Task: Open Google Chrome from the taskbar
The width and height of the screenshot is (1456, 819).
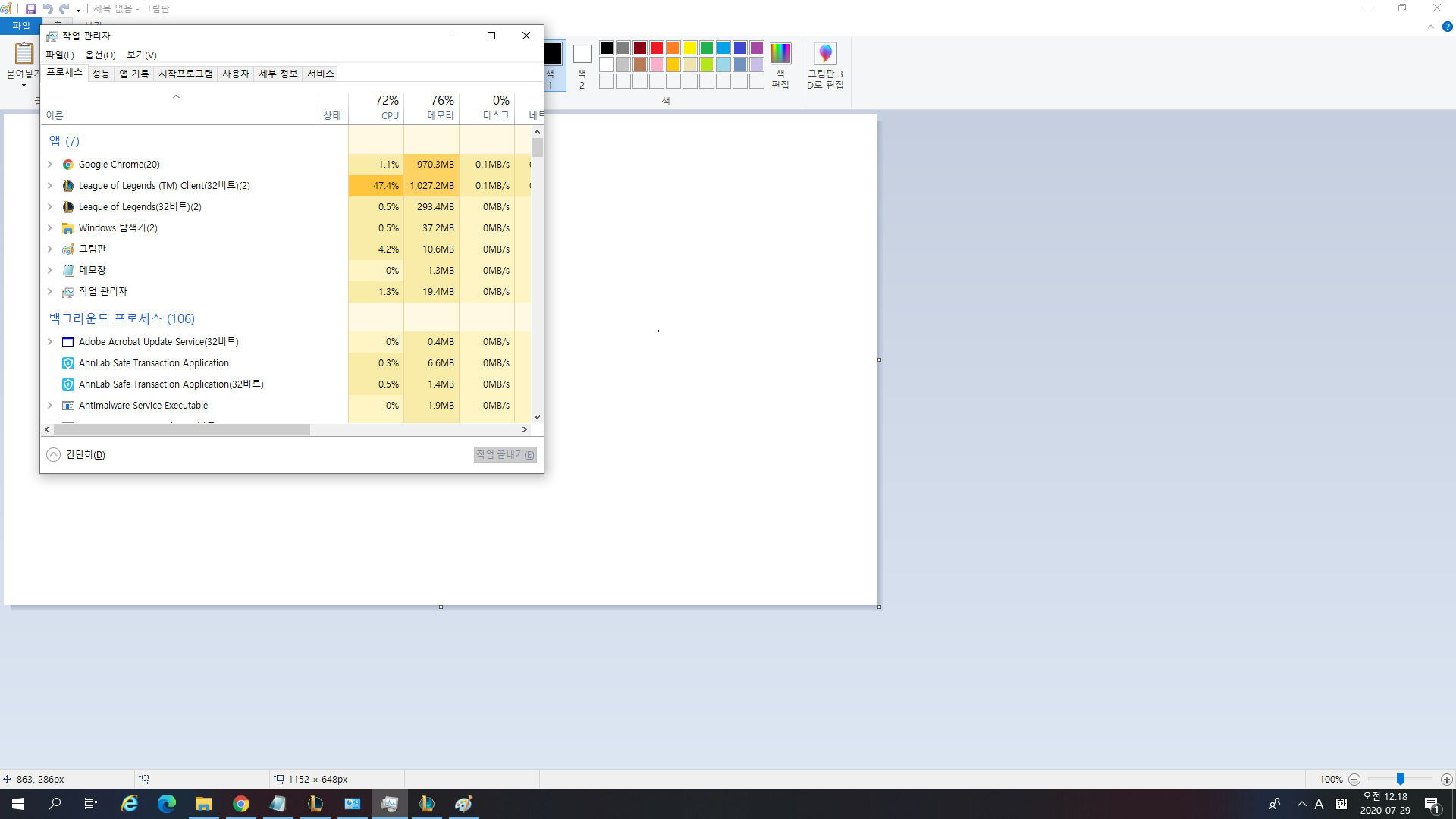Action: click(x=240, y=804)
